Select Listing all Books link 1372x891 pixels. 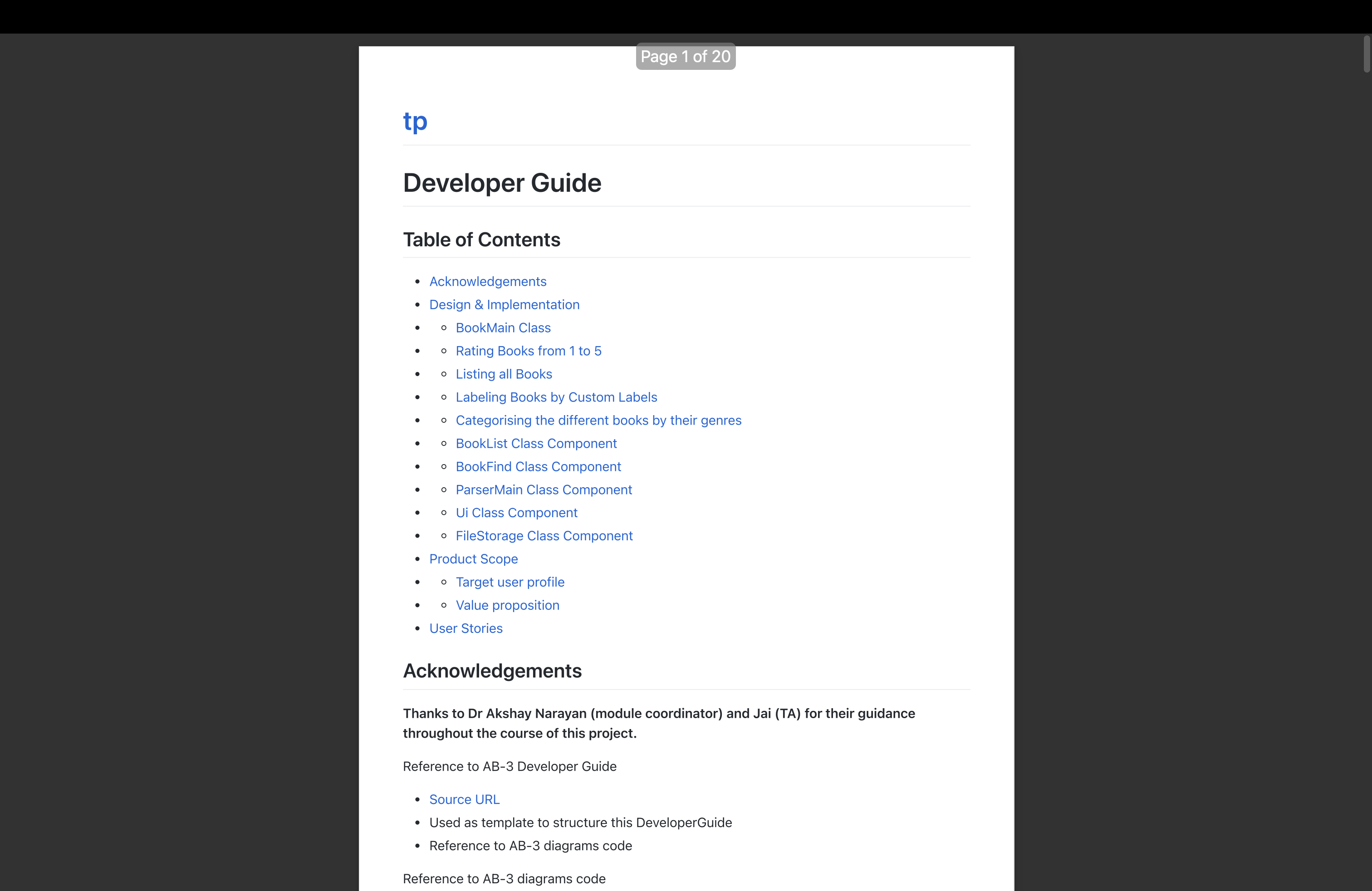tap(503, 373)
